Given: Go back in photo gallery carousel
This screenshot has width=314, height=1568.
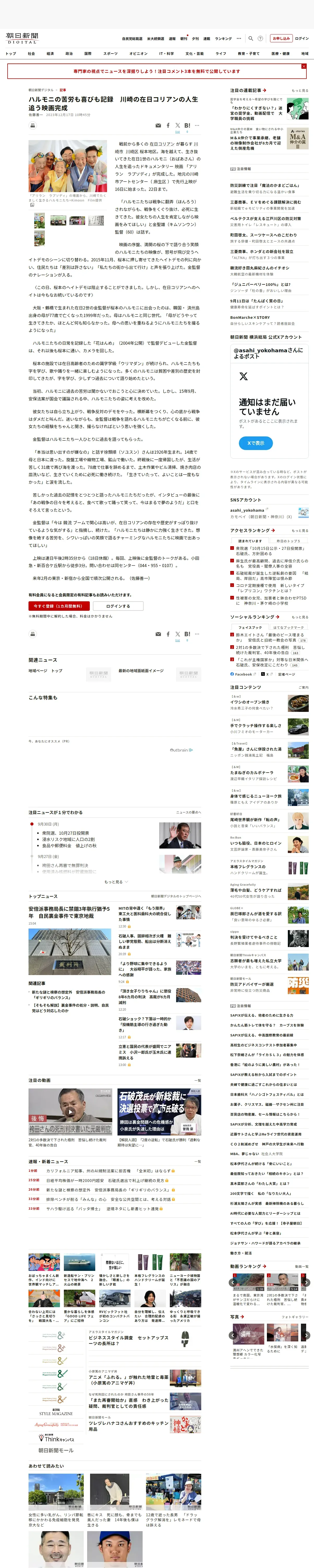Looking at the screenshot, I should click(233, 1335).
